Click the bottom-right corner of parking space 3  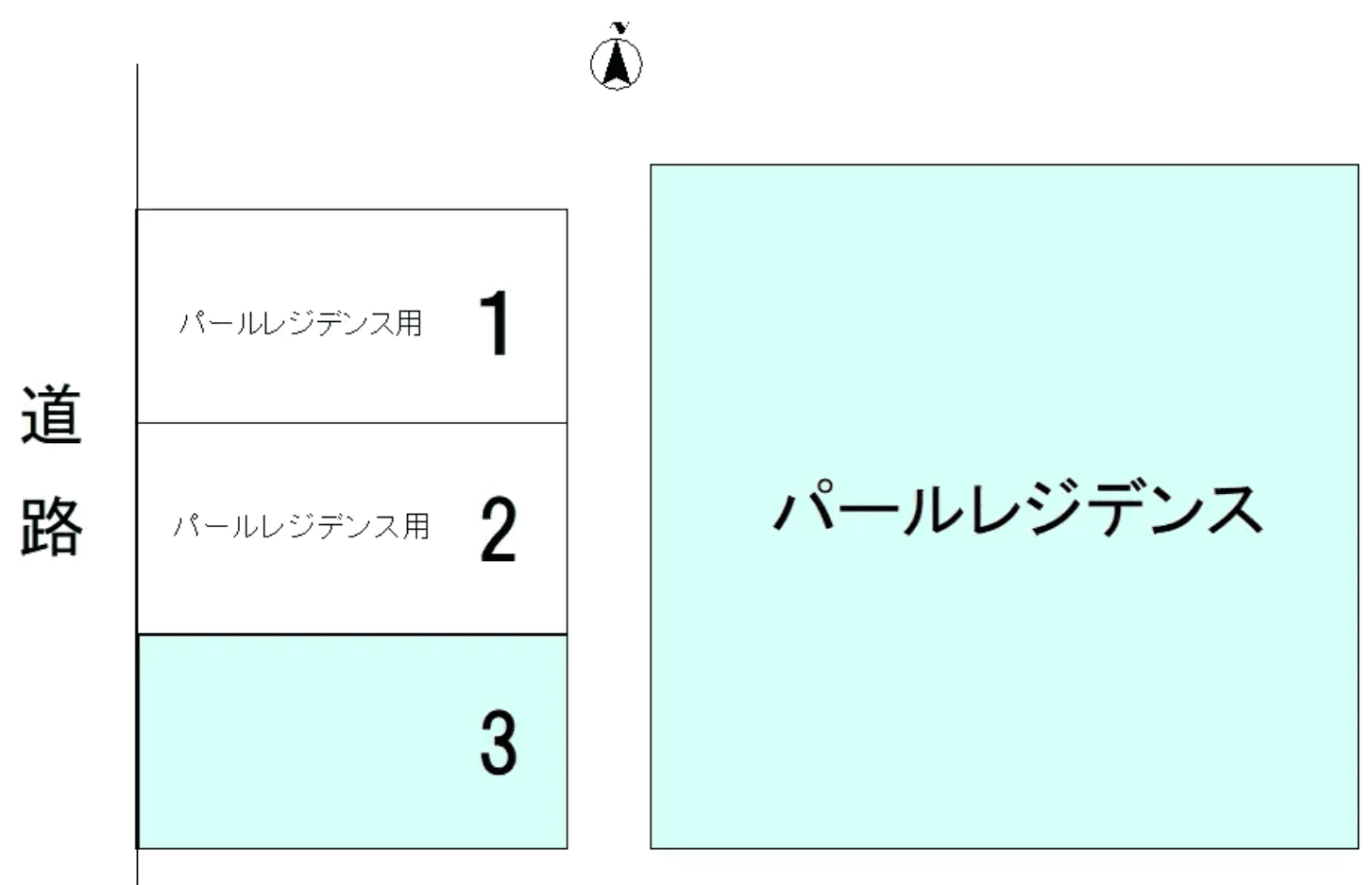(x=567, y=847)
